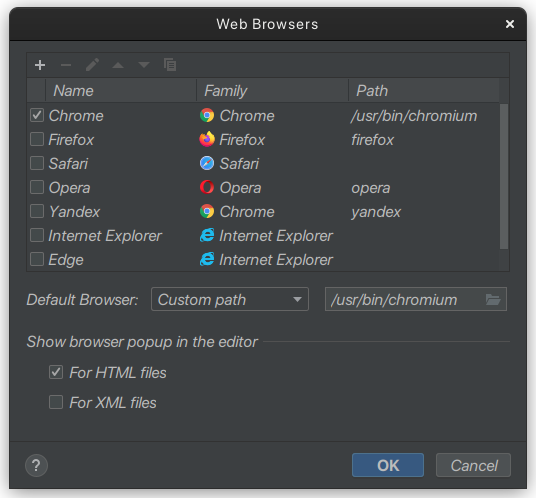This screenshot has height=498, width=536.
Task: Click Chrome family text in Yandex row
Action: [247, 212]
